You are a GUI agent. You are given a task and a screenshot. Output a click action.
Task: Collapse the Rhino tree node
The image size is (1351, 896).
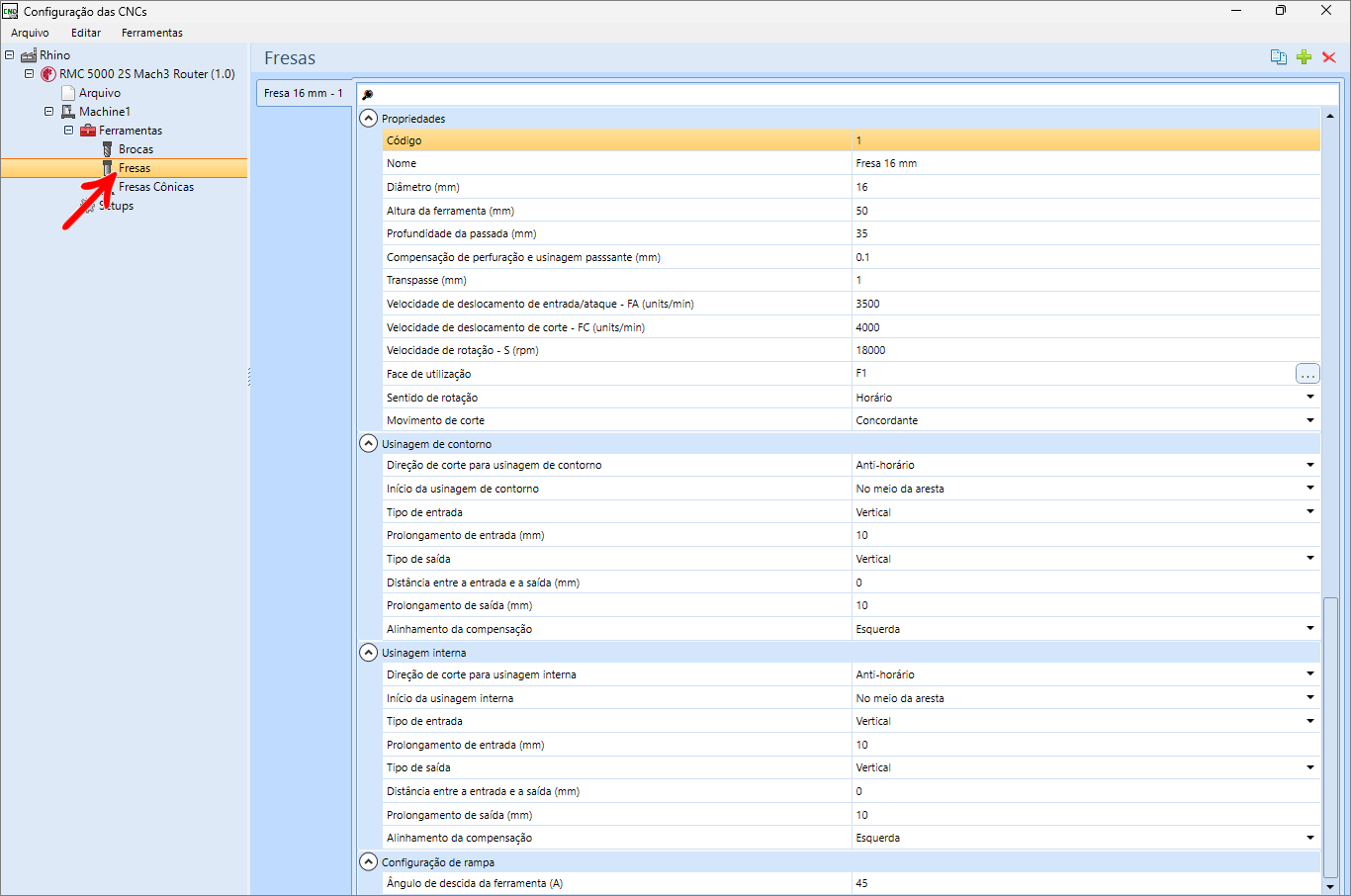tap(9, 55)
